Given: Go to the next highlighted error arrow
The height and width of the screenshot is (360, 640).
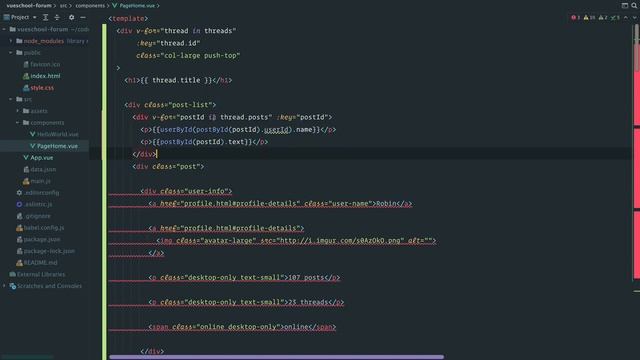Looking at the screenshot, I should tap(635, 18).
